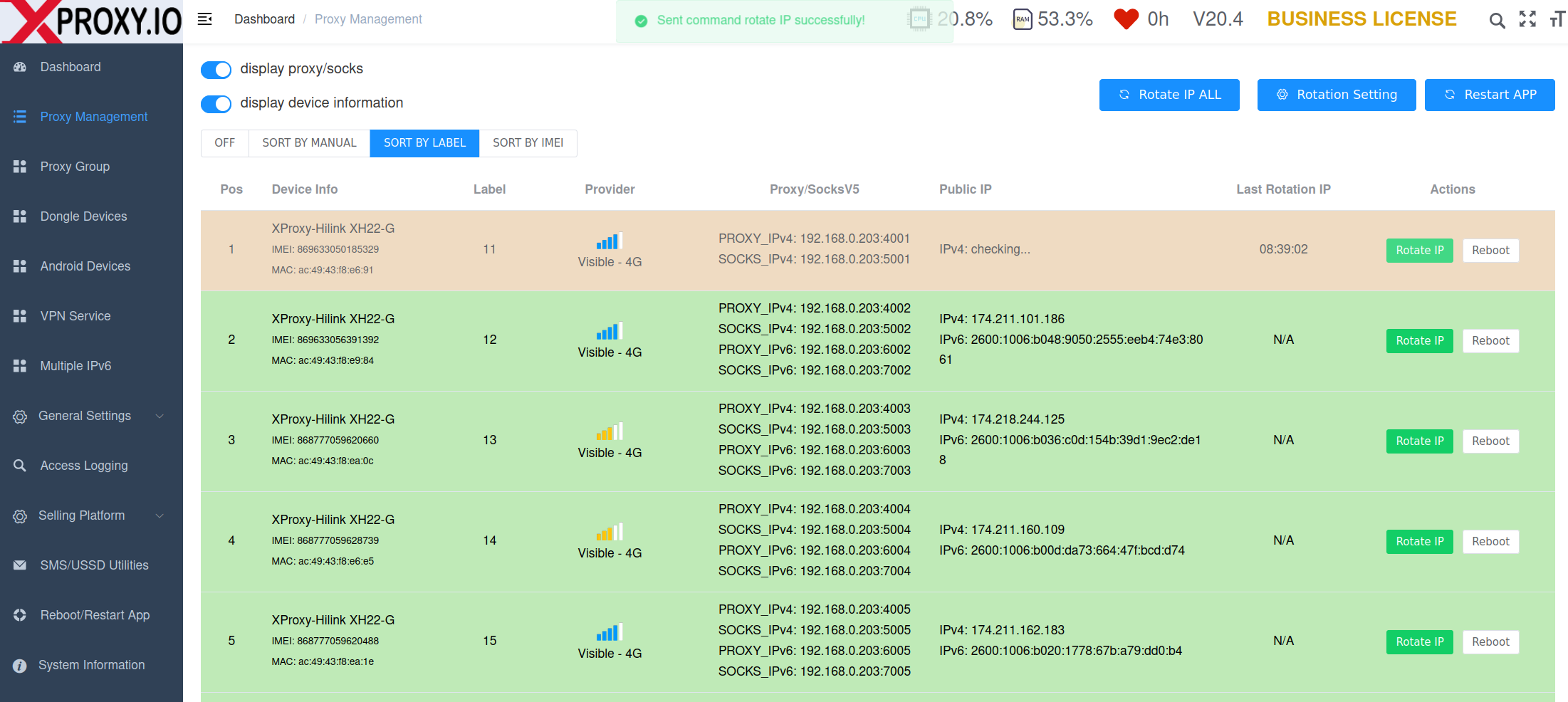
Task: Click signal bars icon for label 12
Action: tap(610, 331)
